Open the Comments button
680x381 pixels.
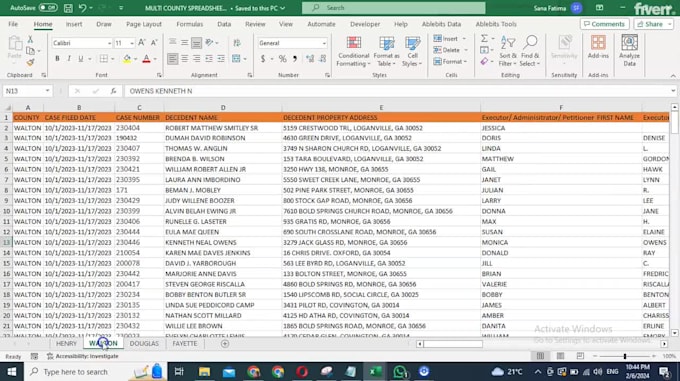point(605,24)
